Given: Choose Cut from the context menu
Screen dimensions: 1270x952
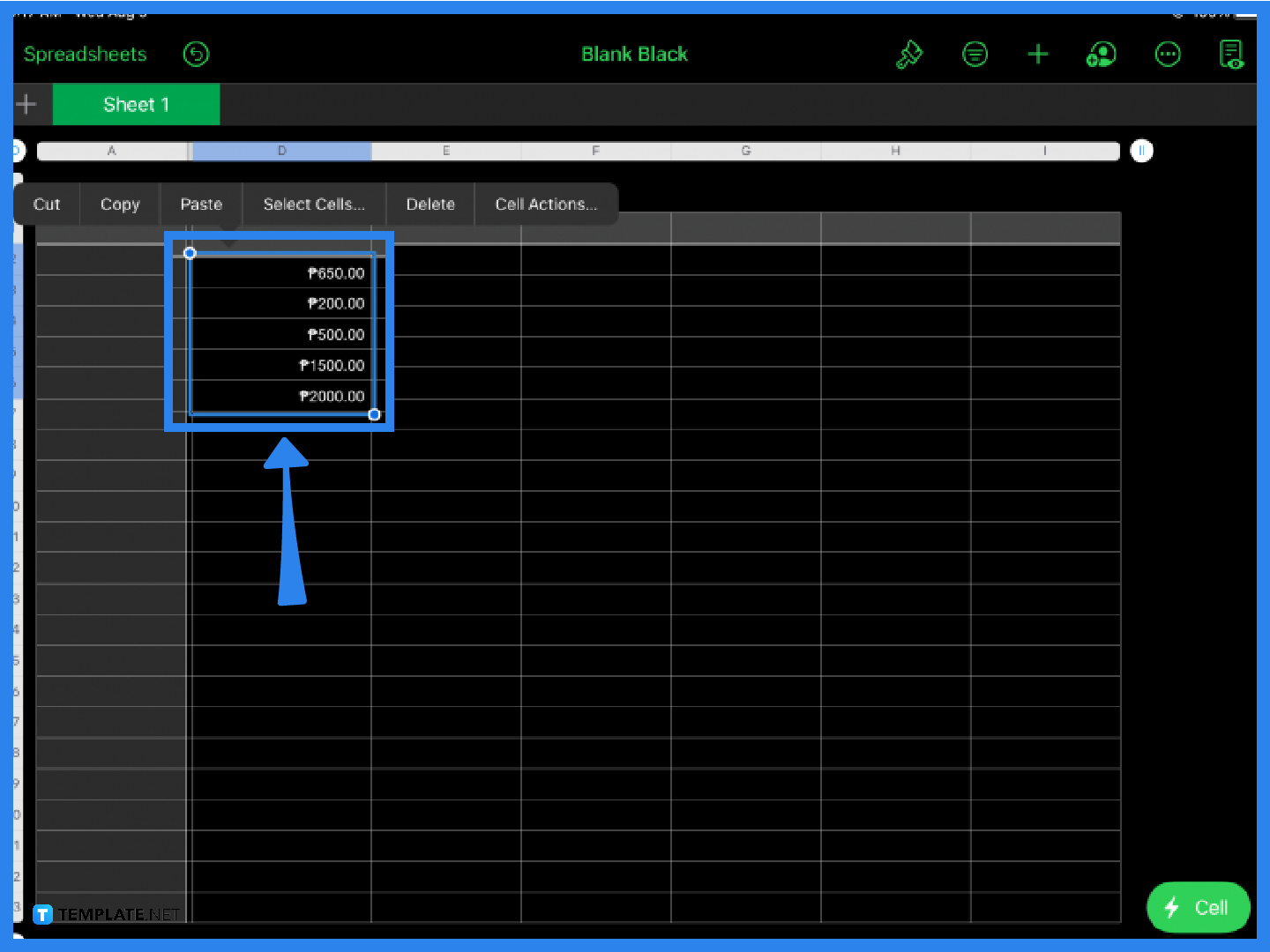Looking at the screenshot, I should click(x=47, y=205).
